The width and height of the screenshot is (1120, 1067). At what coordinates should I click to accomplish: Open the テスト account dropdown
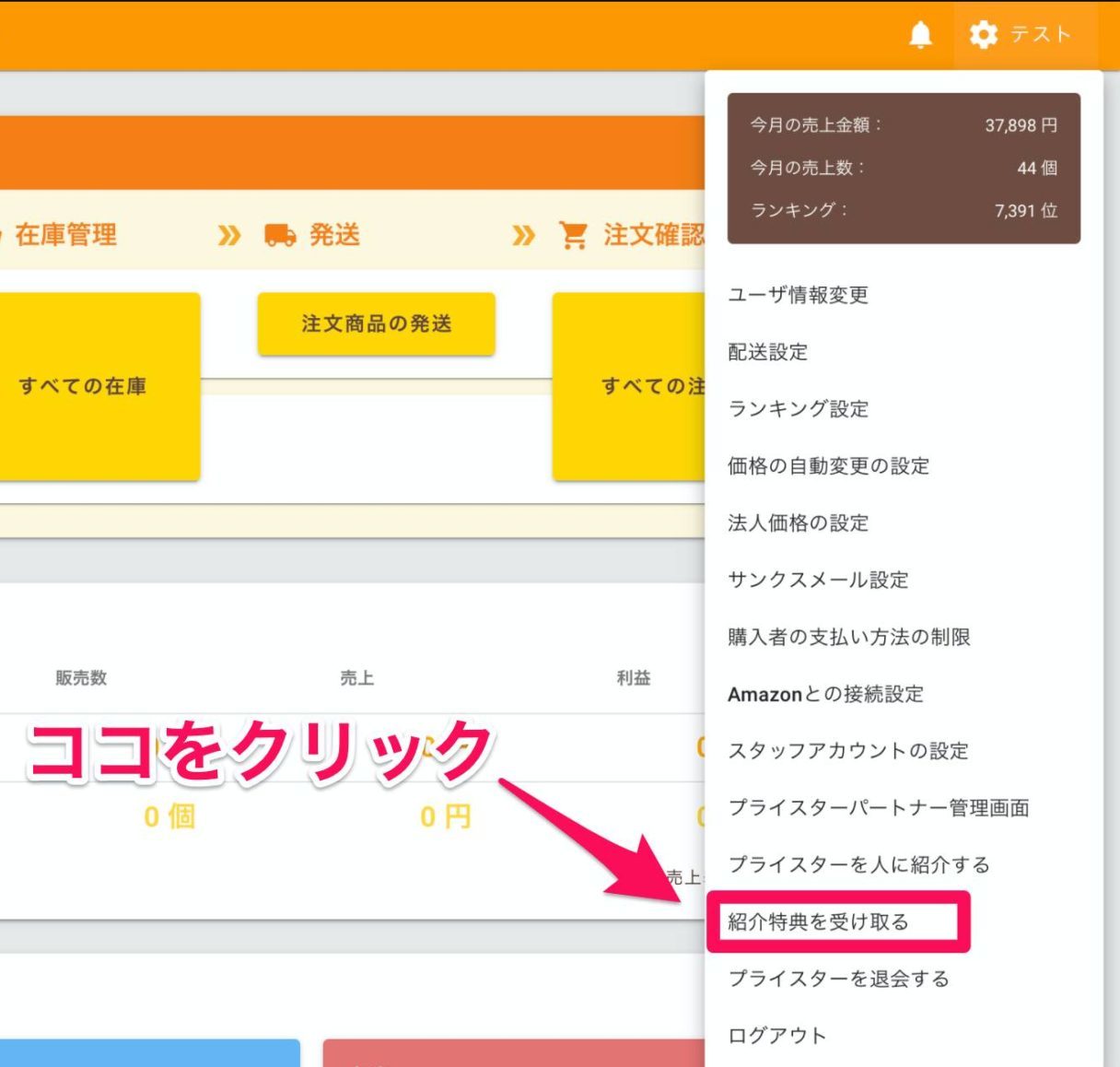[1040, 35]
